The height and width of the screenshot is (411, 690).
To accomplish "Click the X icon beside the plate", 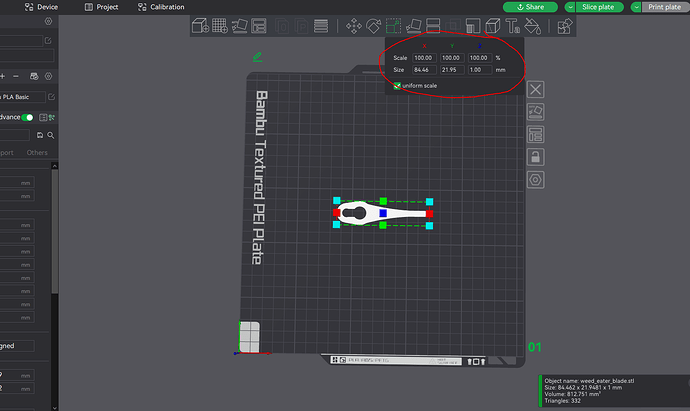I will (536, 89).
